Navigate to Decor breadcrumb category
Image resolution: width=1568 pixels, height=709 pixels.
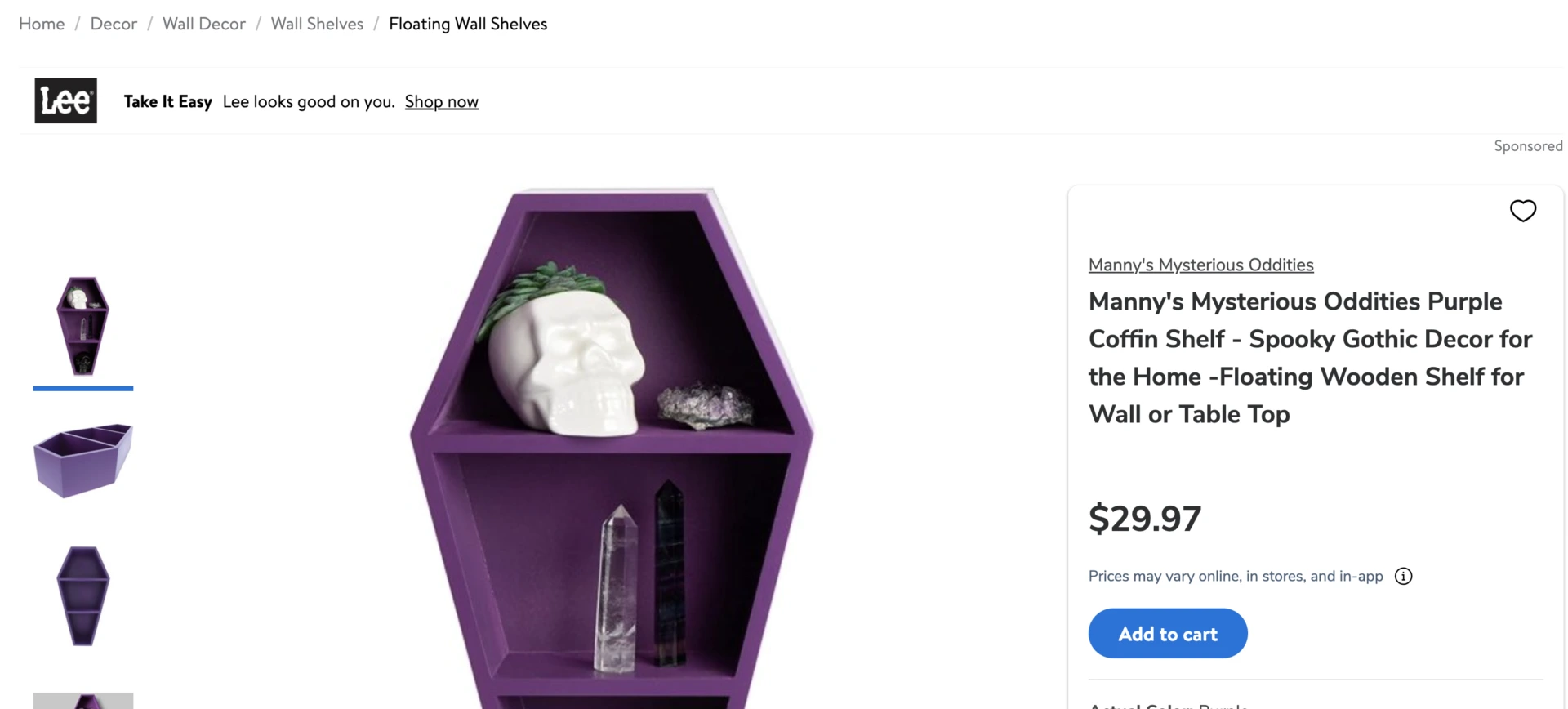[114, 24]
